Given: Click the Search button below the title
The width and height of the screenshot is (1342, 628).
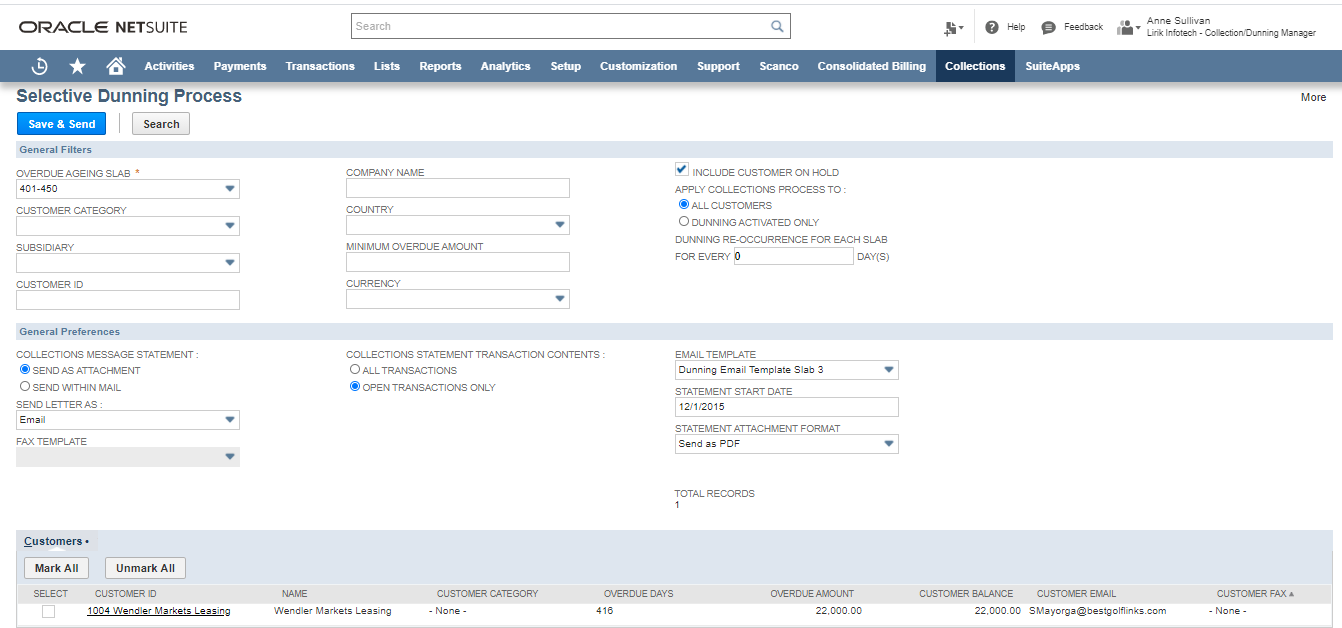Looking at the screenshot, I should (x=161, y=124).
